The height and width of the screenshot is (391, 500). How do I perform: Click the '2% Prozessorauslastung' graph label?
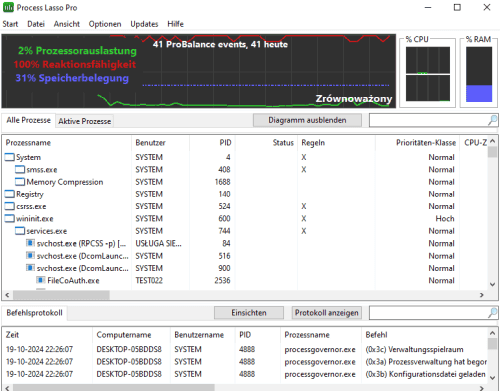click(x=77, y=51)
